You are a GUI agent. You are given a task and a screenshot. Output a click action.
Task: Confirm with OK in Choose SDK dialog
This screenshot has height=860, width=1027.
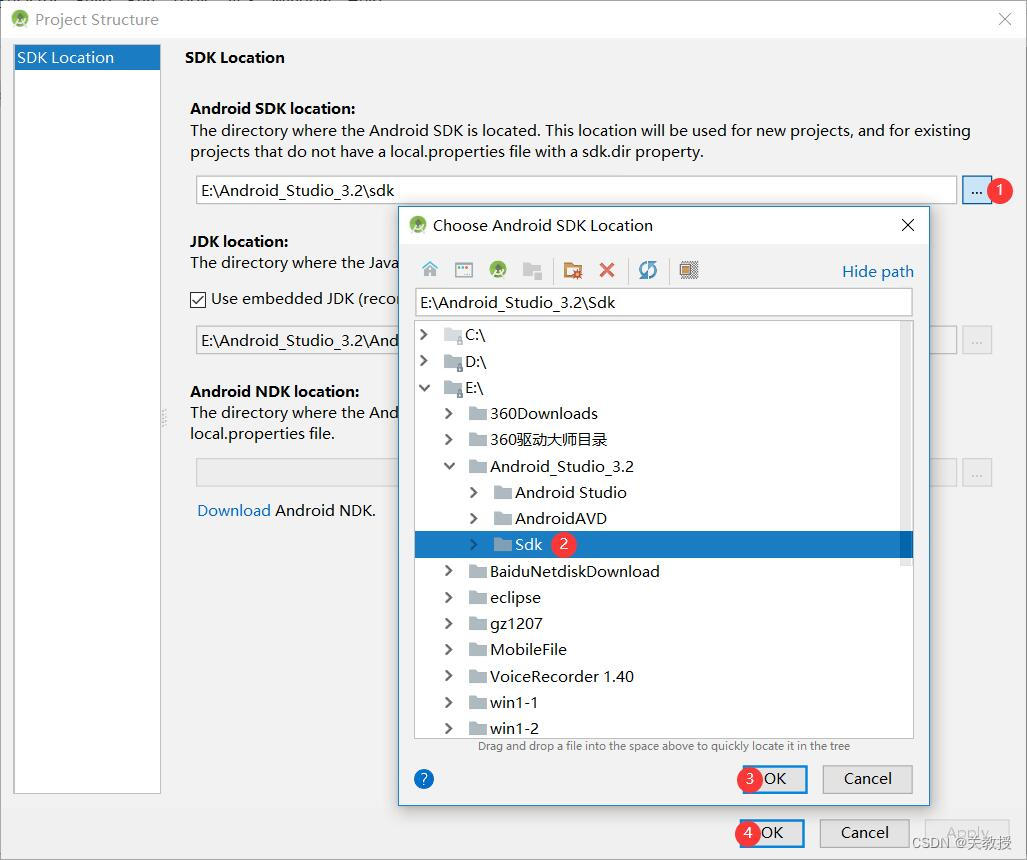tap(774, 779)
